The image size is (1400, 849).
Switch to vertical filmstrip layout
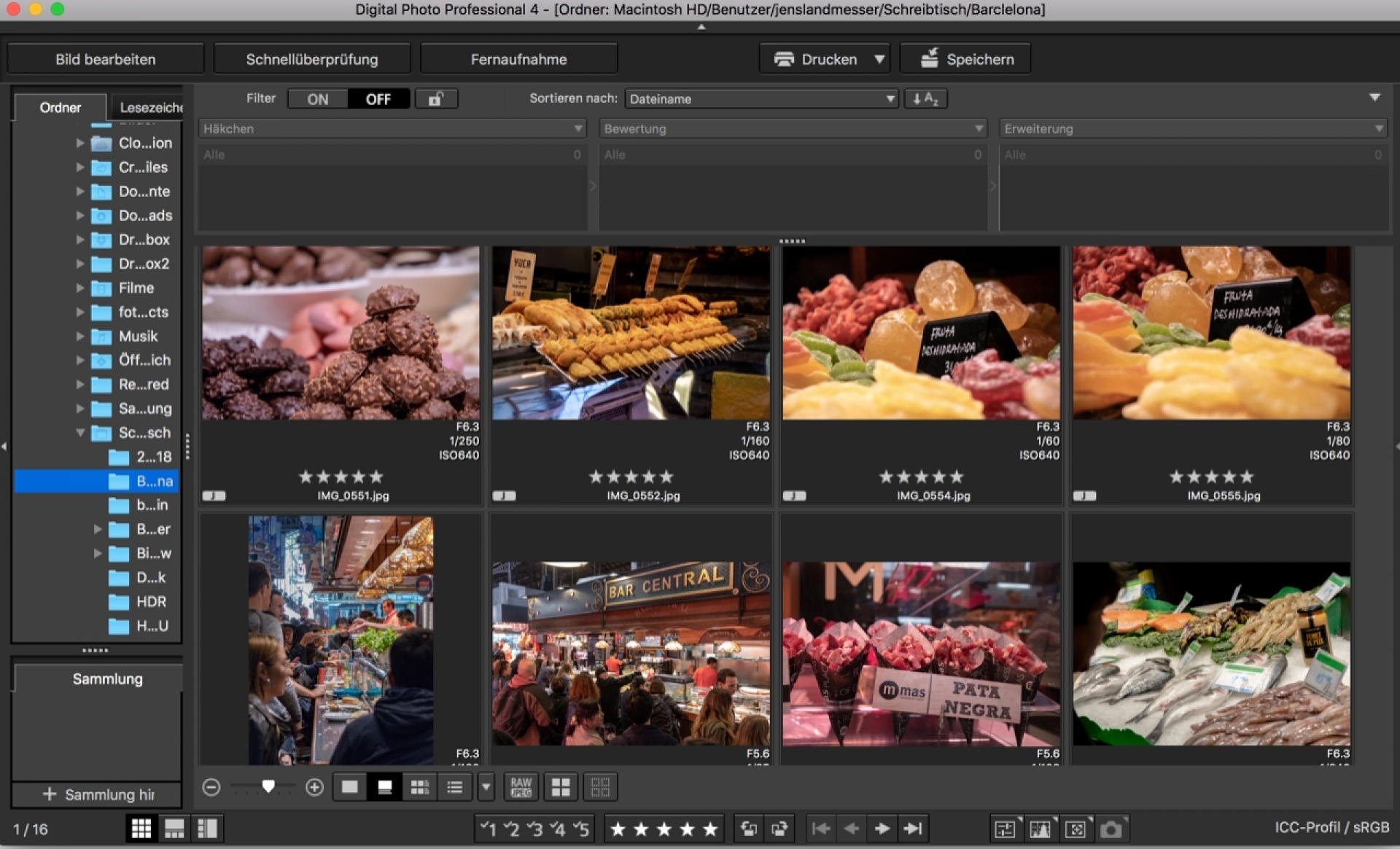207,829
